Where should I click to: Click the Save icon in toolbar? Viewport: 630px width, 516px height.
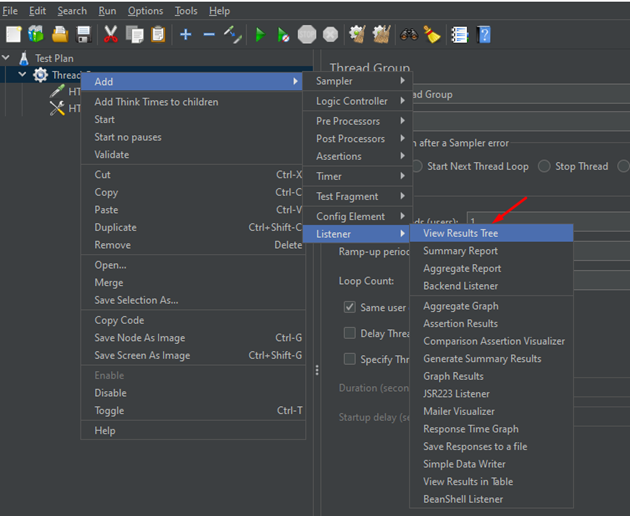click(84, 34)
